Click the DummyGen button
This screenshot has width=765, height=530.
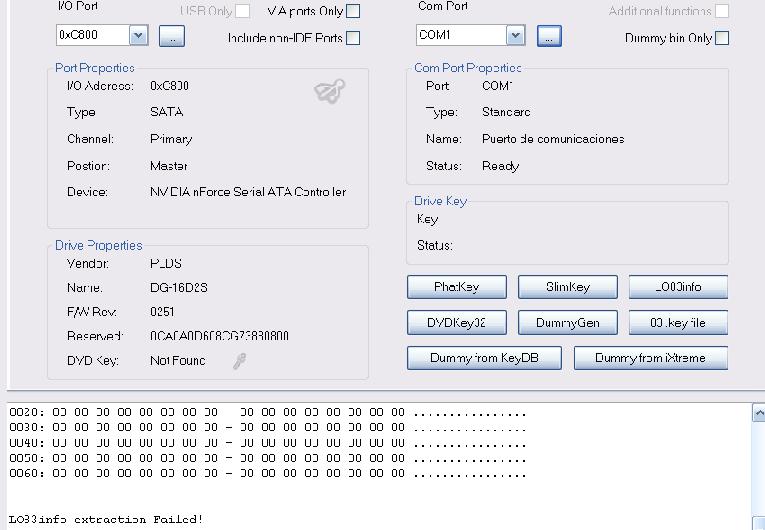[568, 323]
